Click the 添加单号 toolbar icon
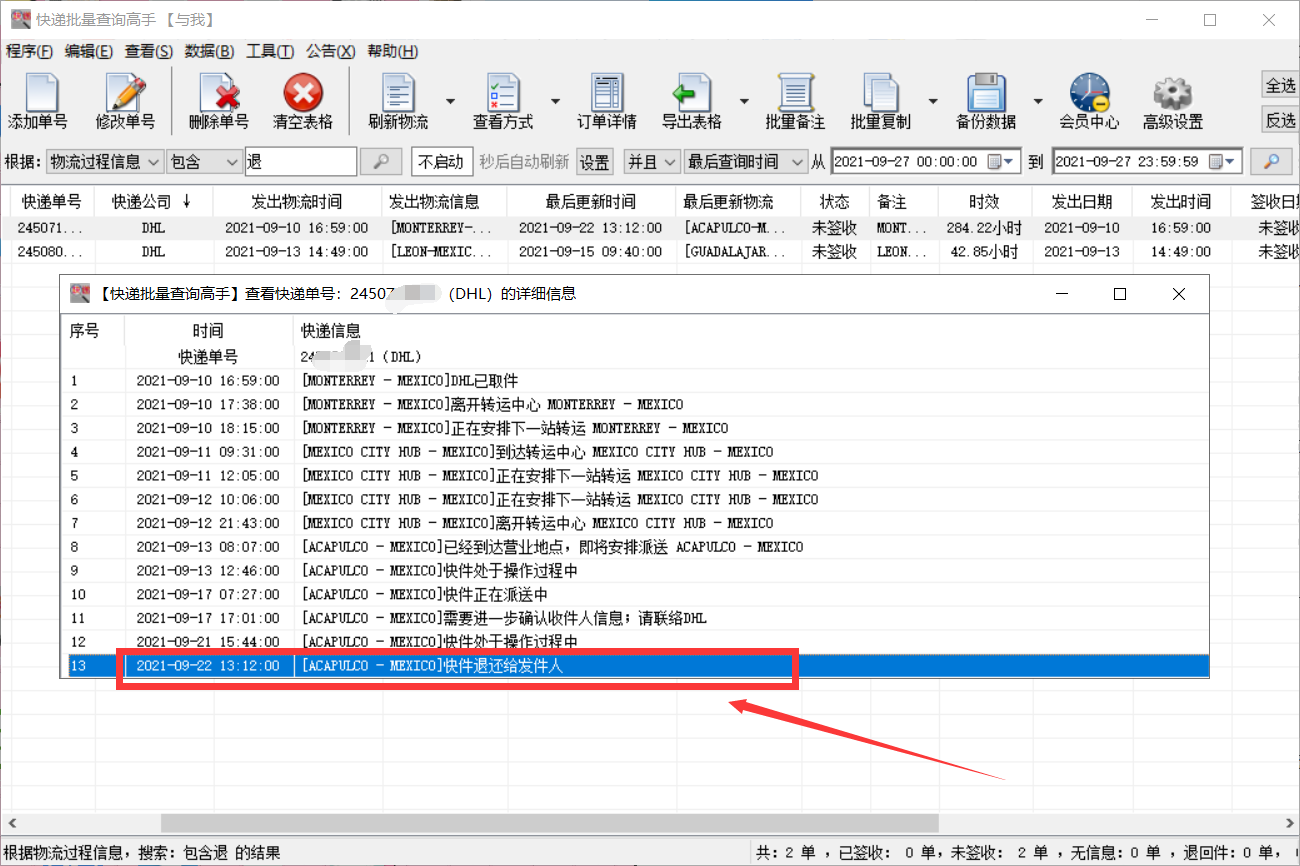This screenshot has height=866, width=1300. coord(38,102)
